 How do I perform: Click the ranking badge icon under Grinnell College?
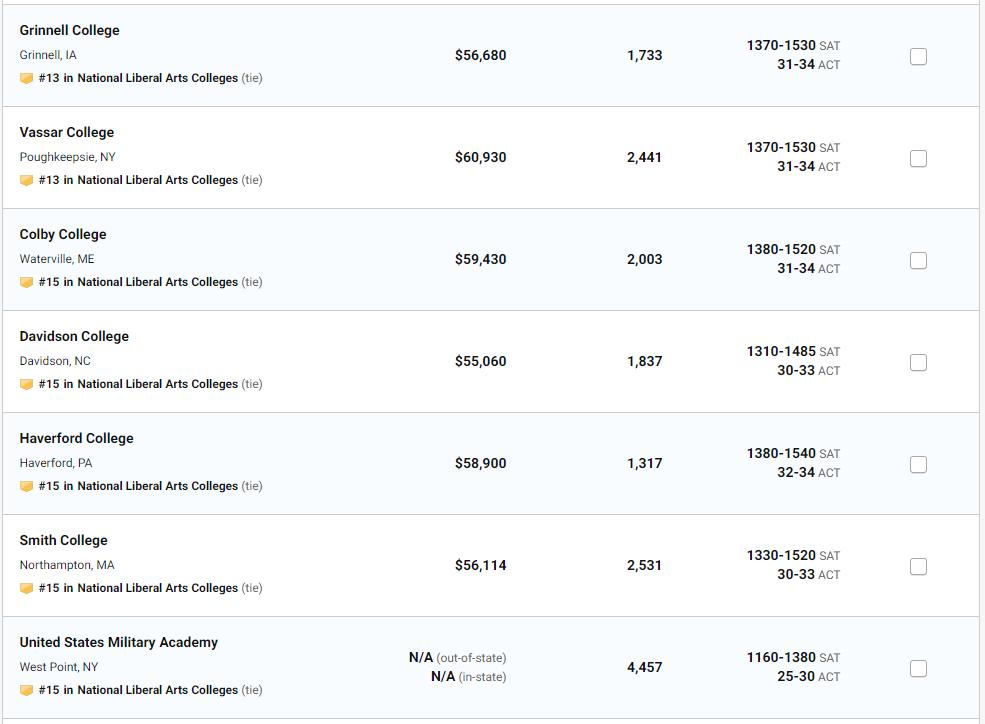(26, 78)
